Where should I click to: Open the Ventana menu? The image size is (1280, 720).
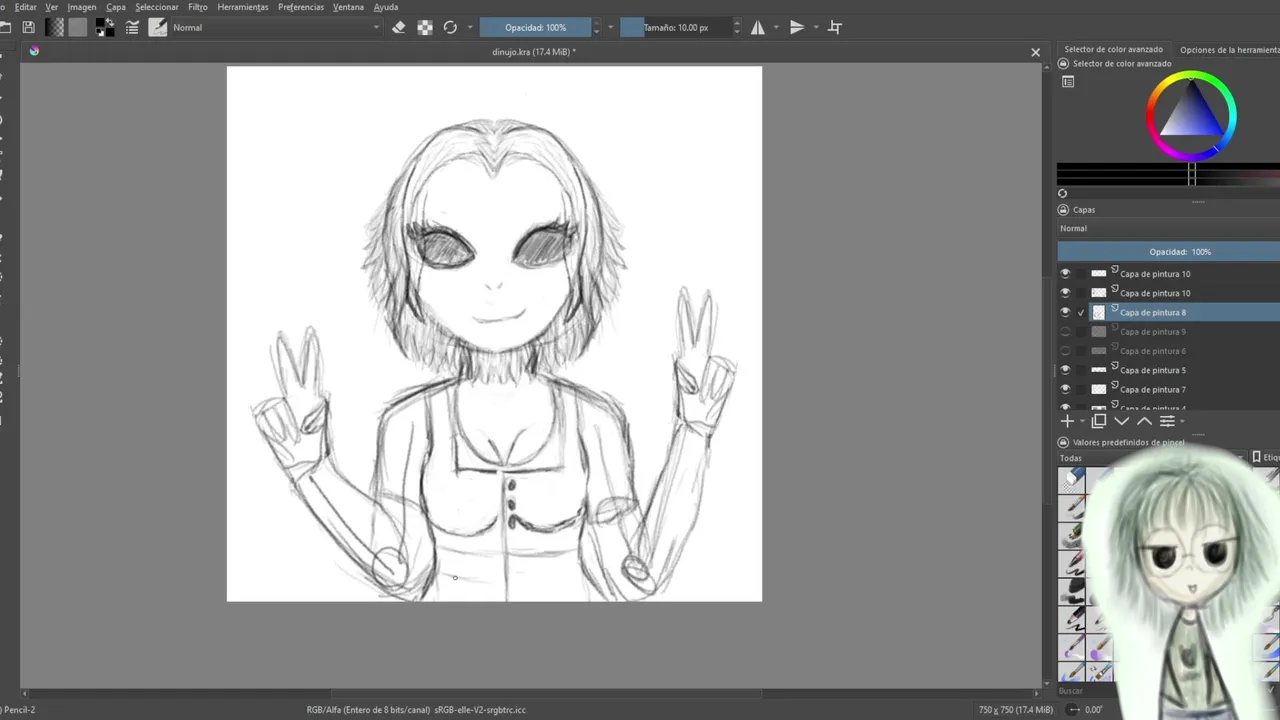[x=348, y=7]
